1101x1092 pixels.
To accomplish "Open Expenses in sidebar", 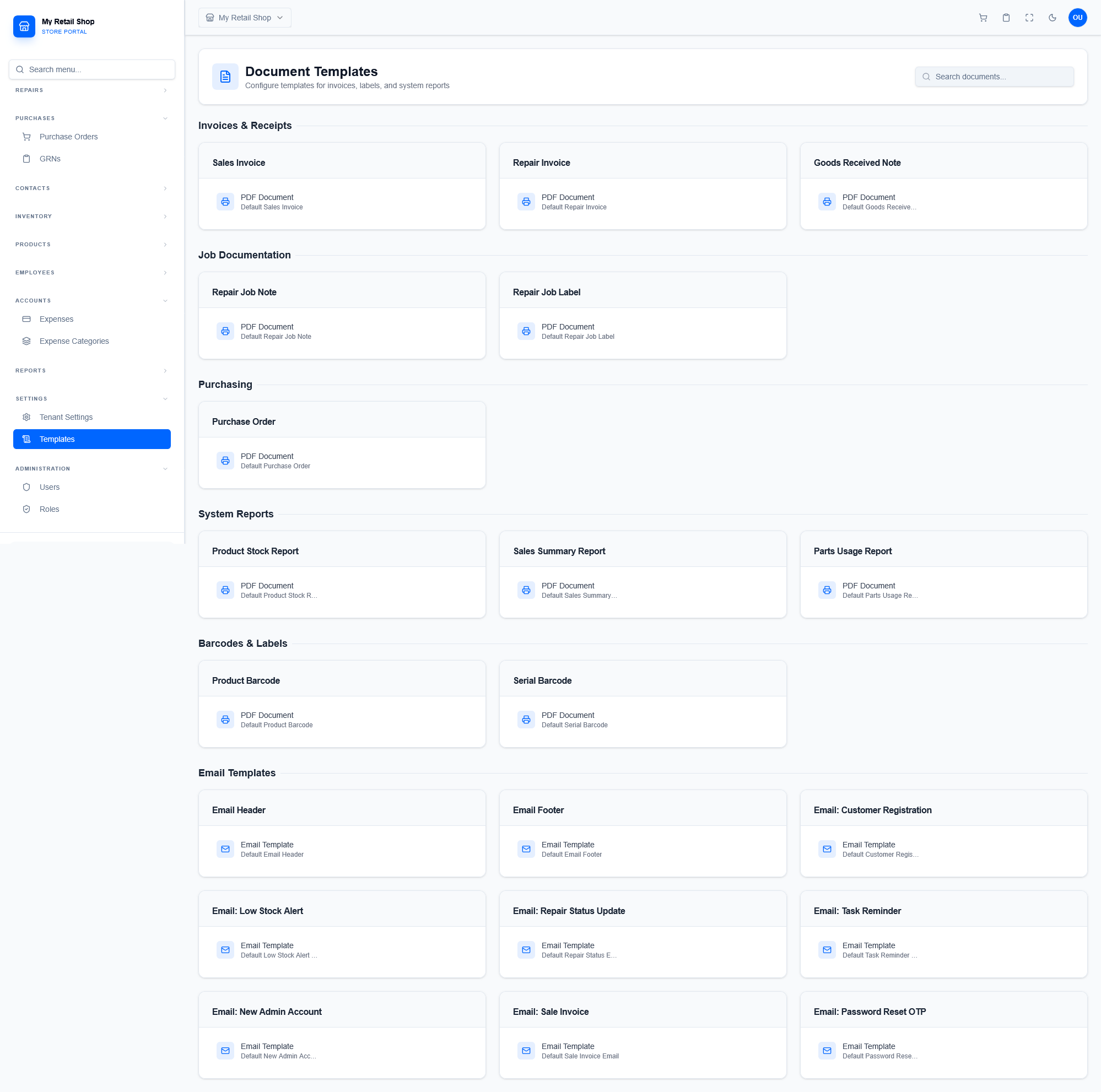I will pos(91,319).
